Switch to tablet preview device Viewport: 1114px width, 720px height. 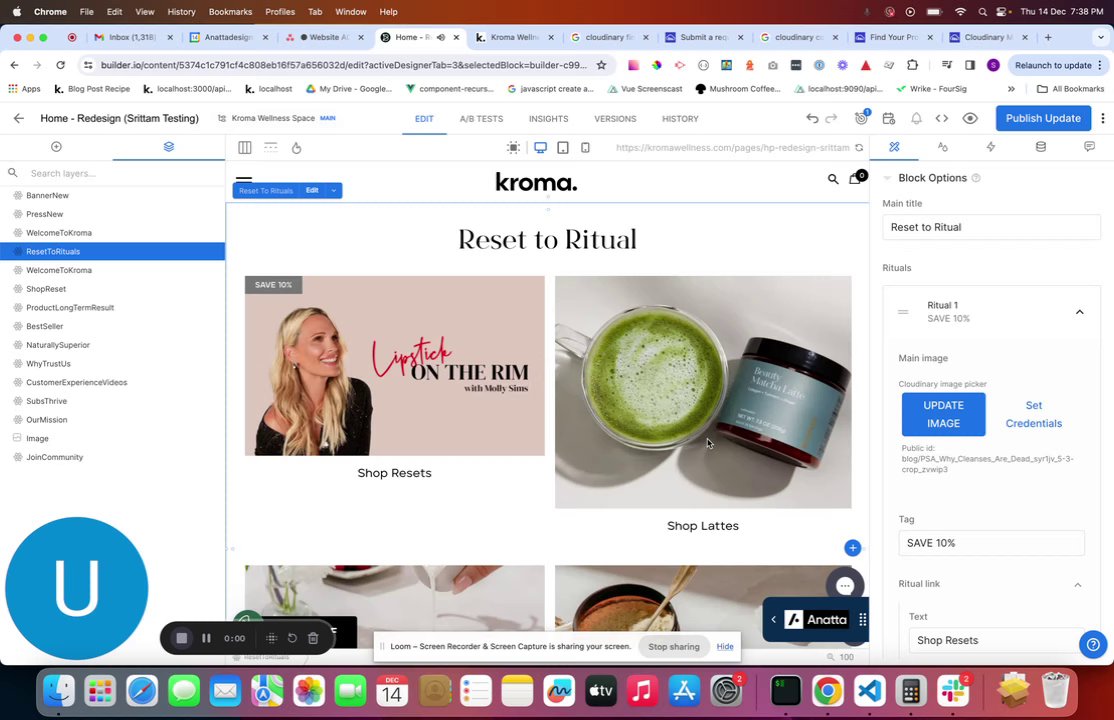pyautogui.click(x=563, y=148)
